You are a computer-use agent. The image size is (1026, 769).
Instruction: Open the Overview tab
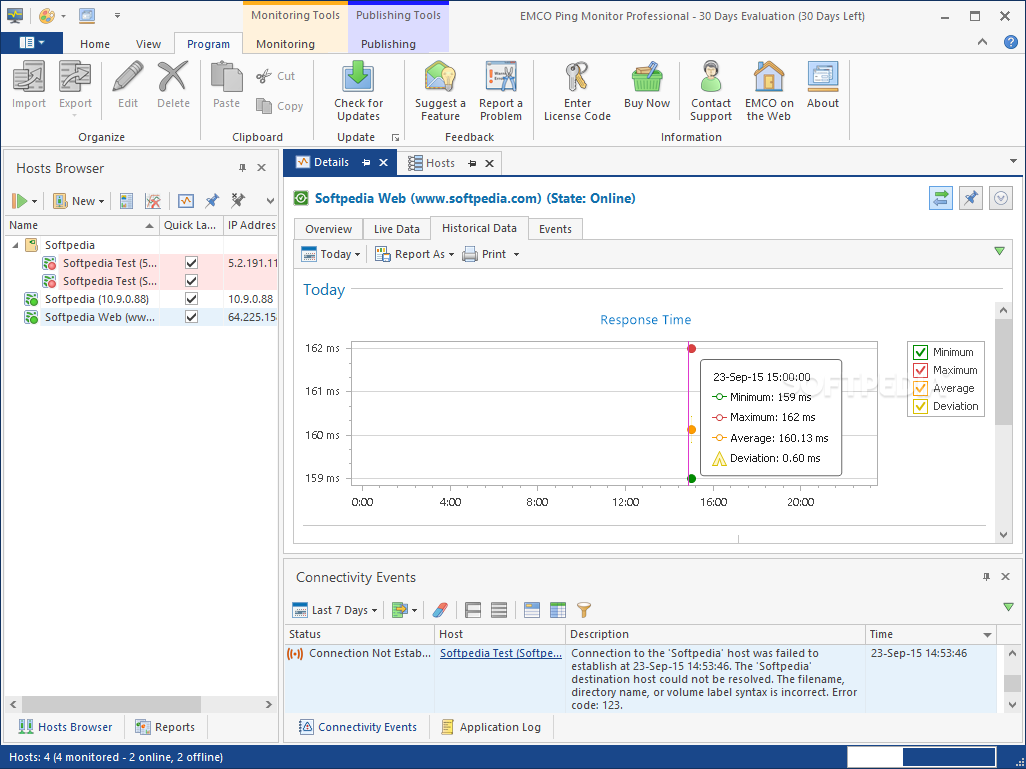tap(328, 229)
